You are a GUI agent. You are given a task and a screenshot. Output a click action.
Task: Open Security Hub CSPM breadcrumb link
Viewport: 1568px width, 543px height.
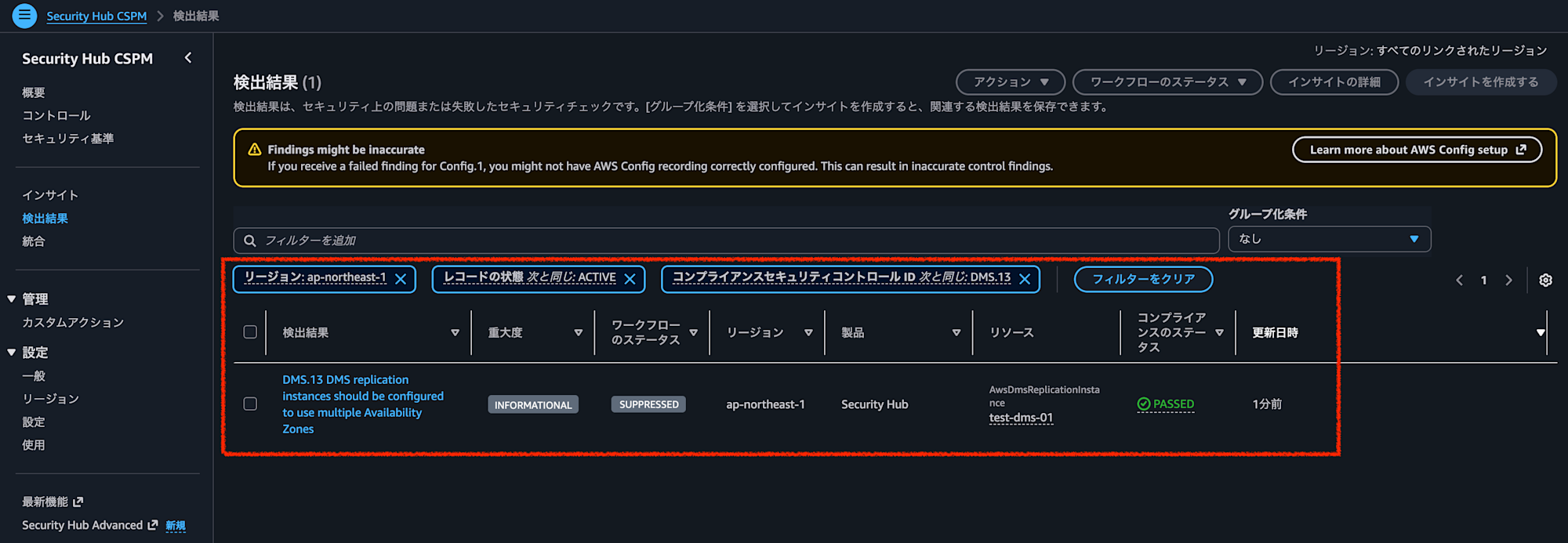[96, 16]
